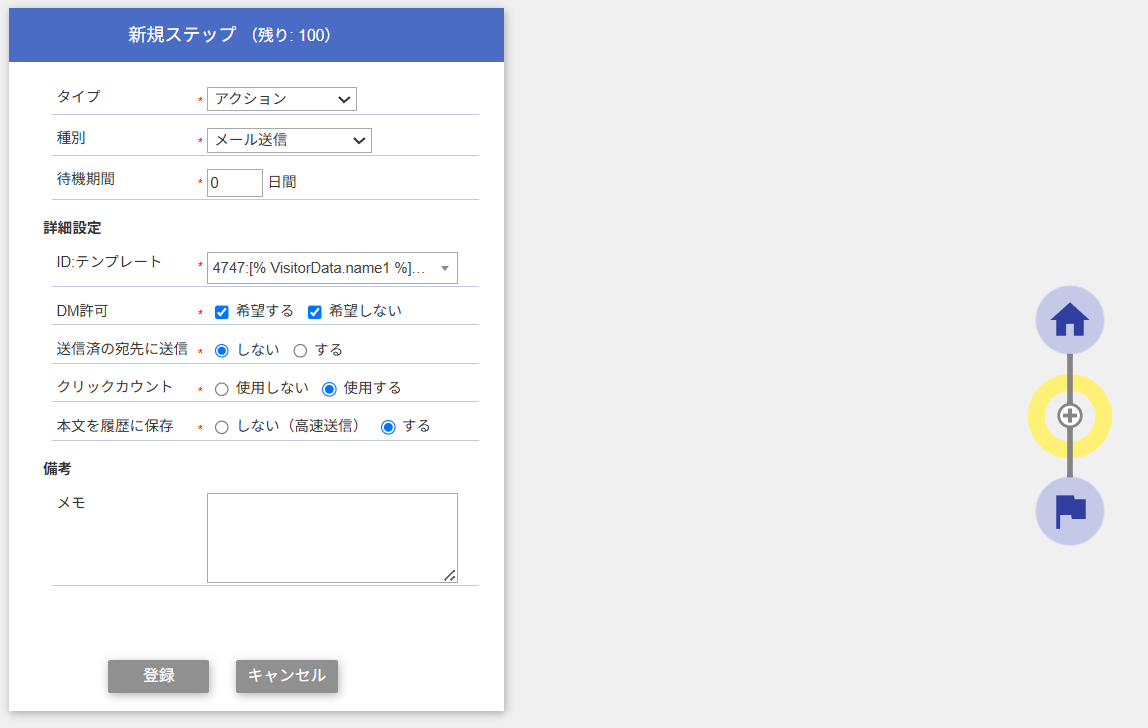Click the memo textarea resize grip
This screenshot has height=728, width=1148.
pos(450,576)
